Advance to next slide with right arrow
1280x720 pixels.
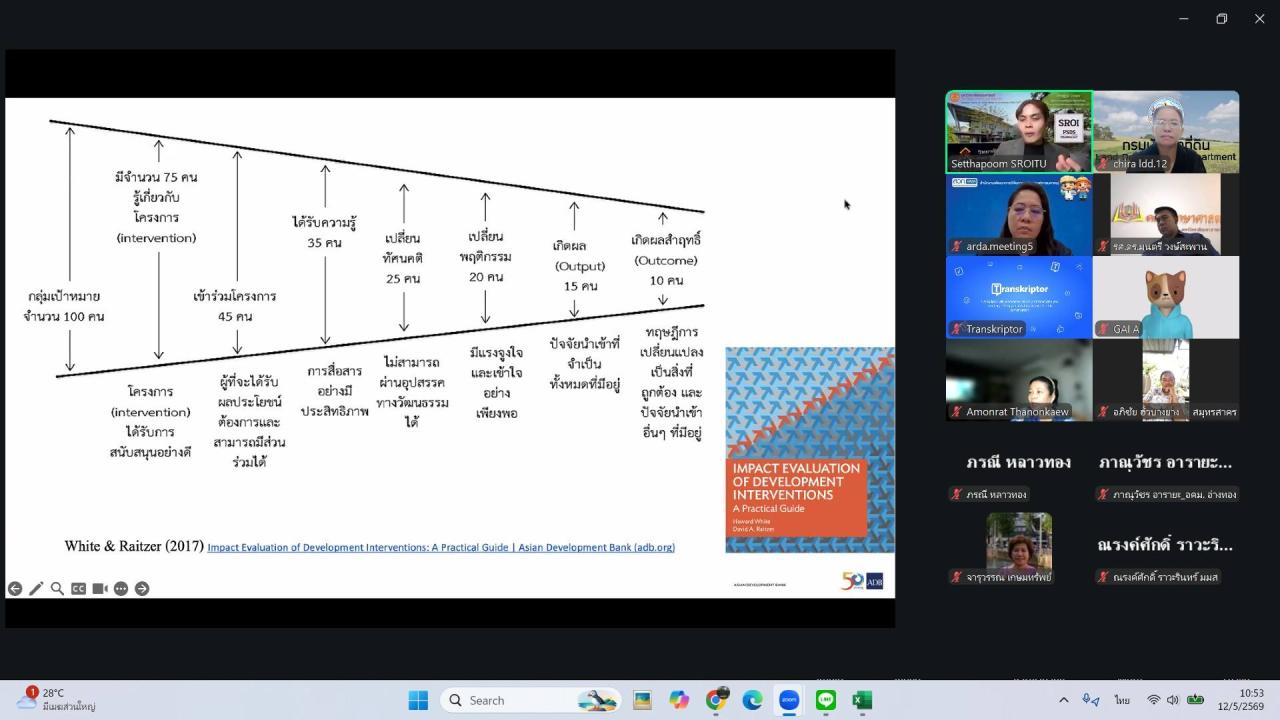tap(142, 589)
